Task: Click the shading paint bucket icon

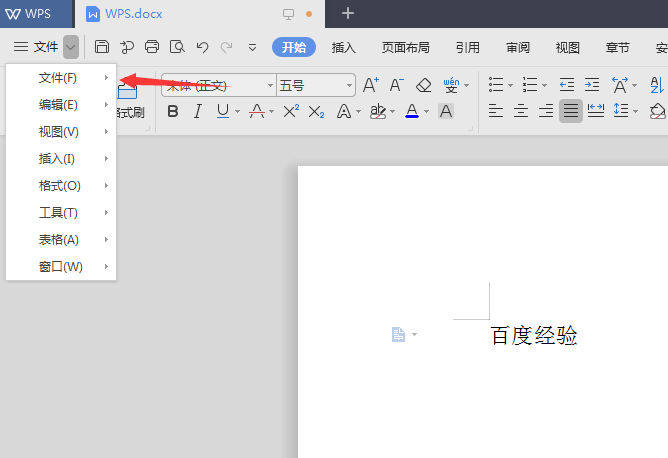Action: 657,111
